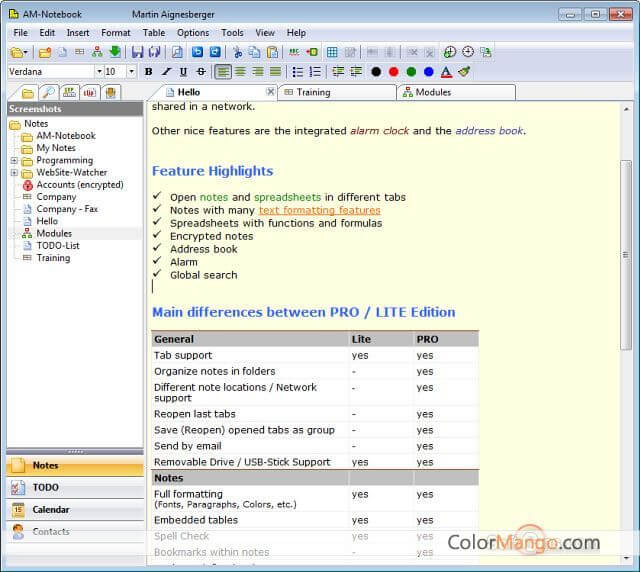
Task: Click the blue undo icon
Action: coord(198,52)
